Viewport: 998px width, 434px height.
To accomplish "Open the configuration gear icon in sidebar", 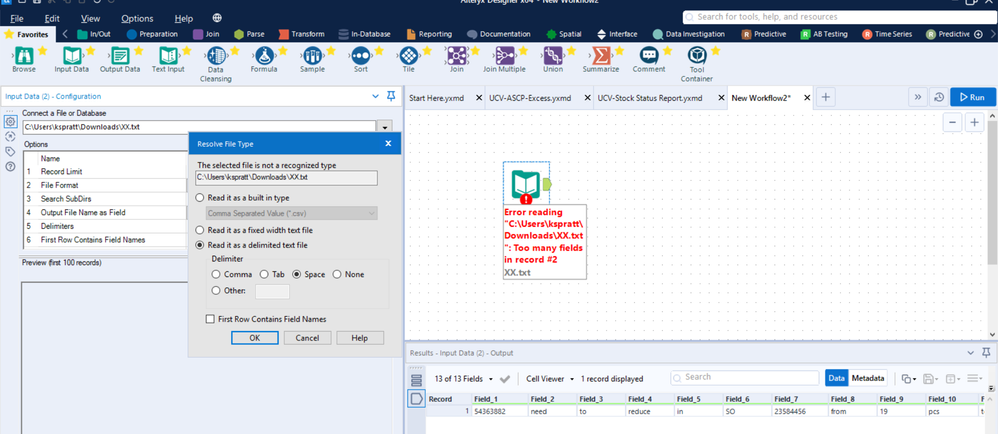I will coord(10,122).
